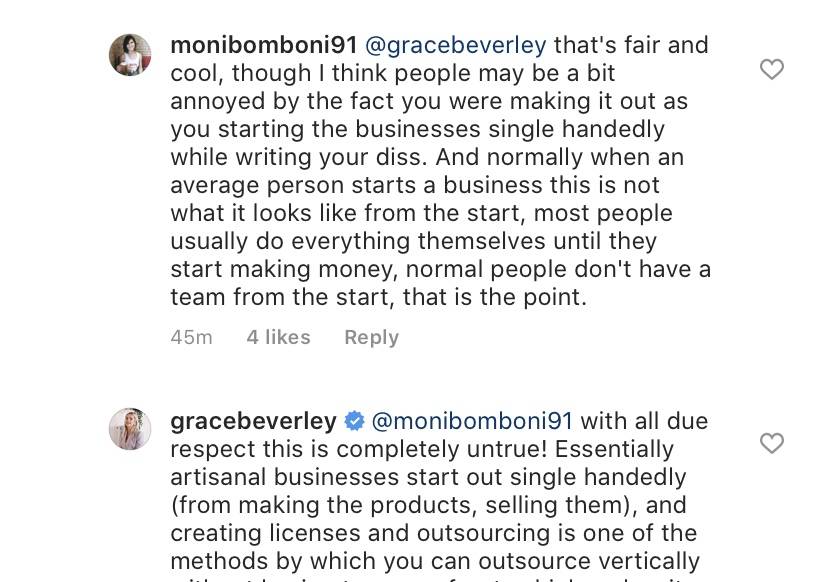
Task: Tap the heart on gracebeverley's reply
Action: click(771, 443)
